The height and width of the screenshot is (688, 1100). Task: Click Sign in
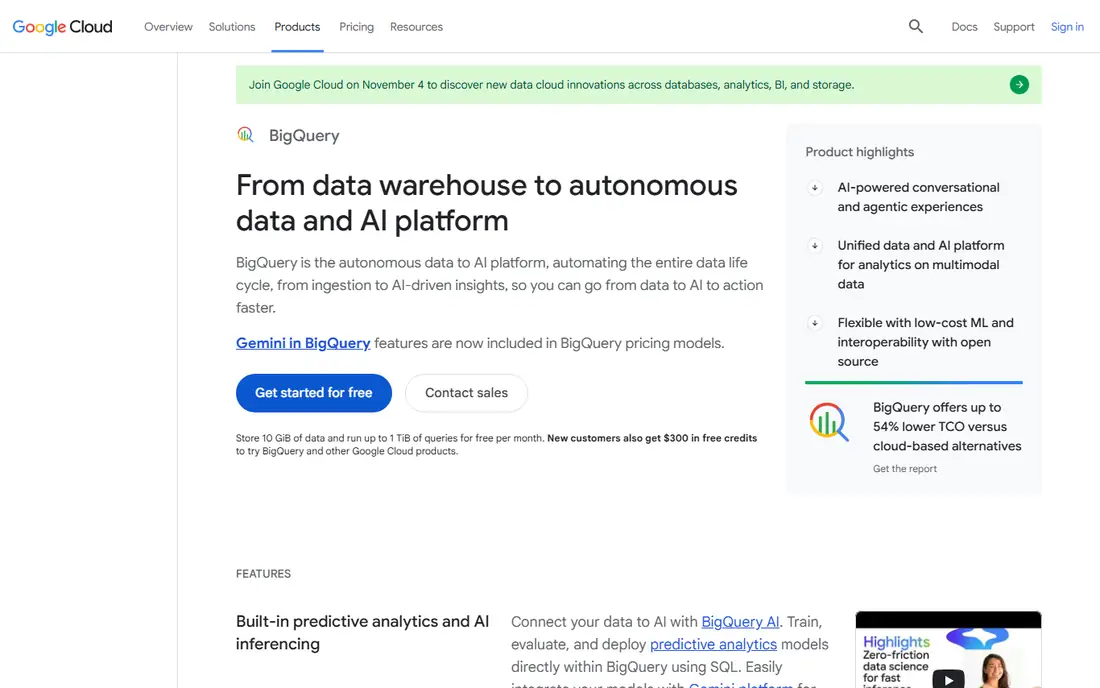point(1067,27)
